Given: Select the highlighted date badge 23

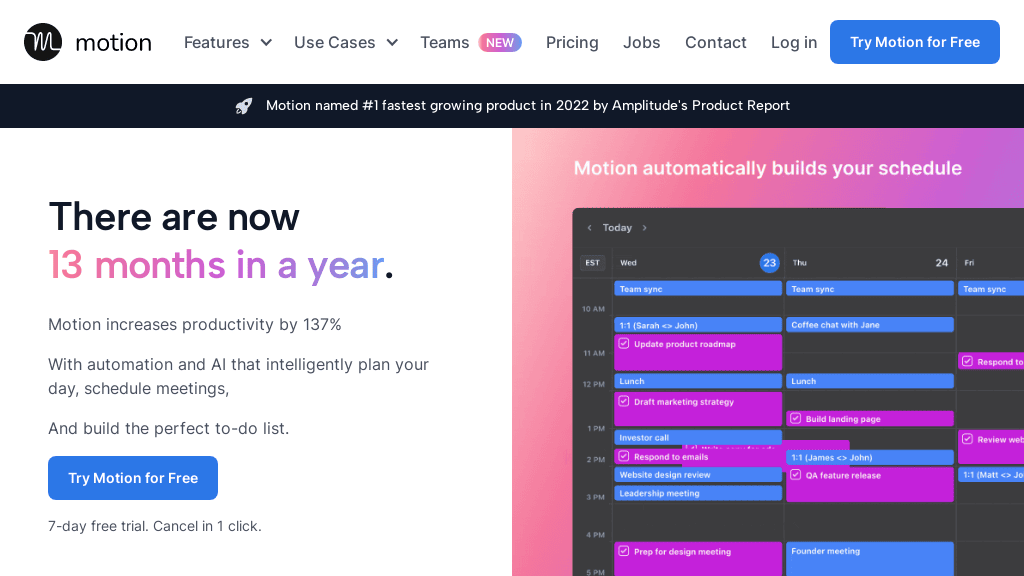Looking at the screenshot, I should click(770, 263).
